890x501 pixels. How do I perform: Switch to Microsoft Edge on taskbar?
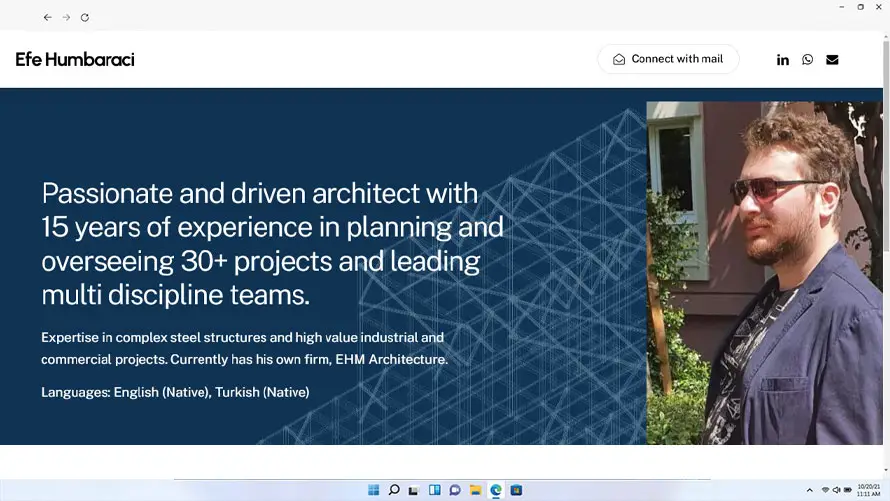(x=496, y=490)
